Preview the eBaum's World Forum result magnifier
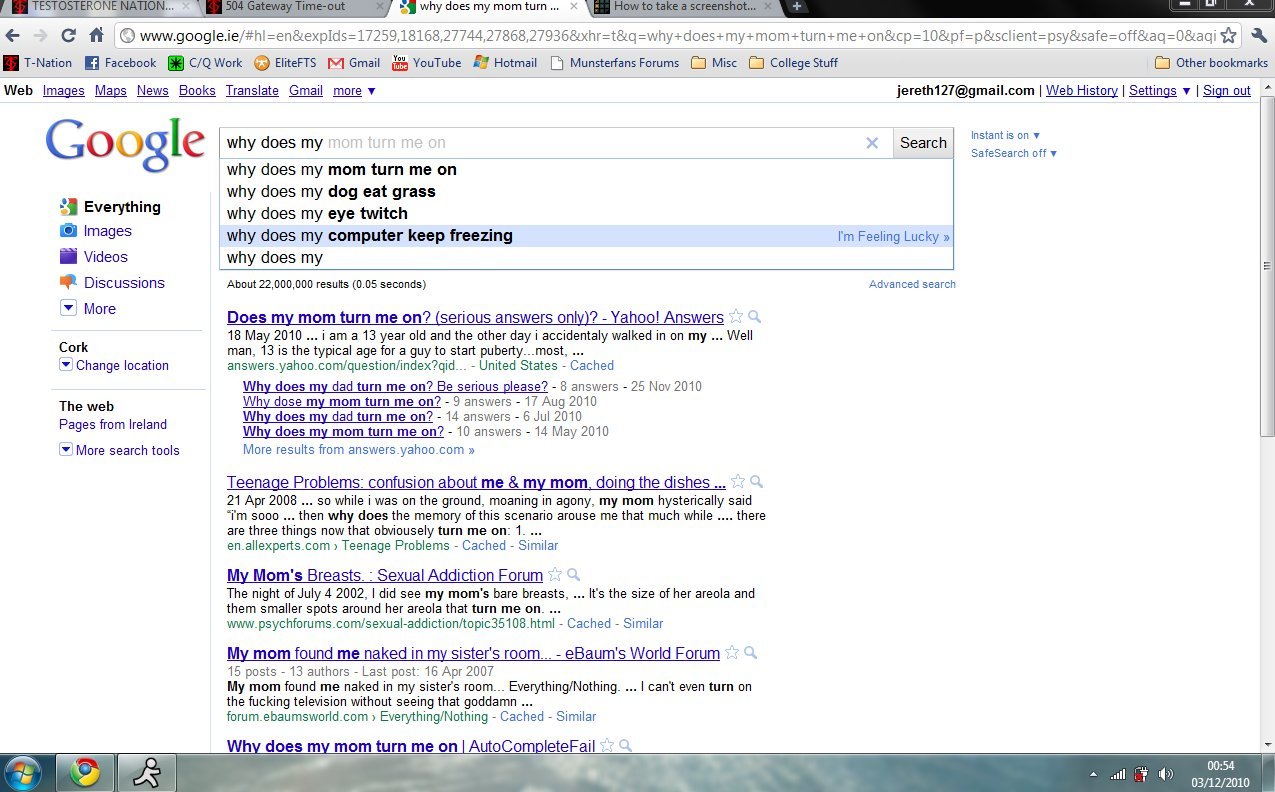This screenshot has width=1275, height=792. pos(751,653)
